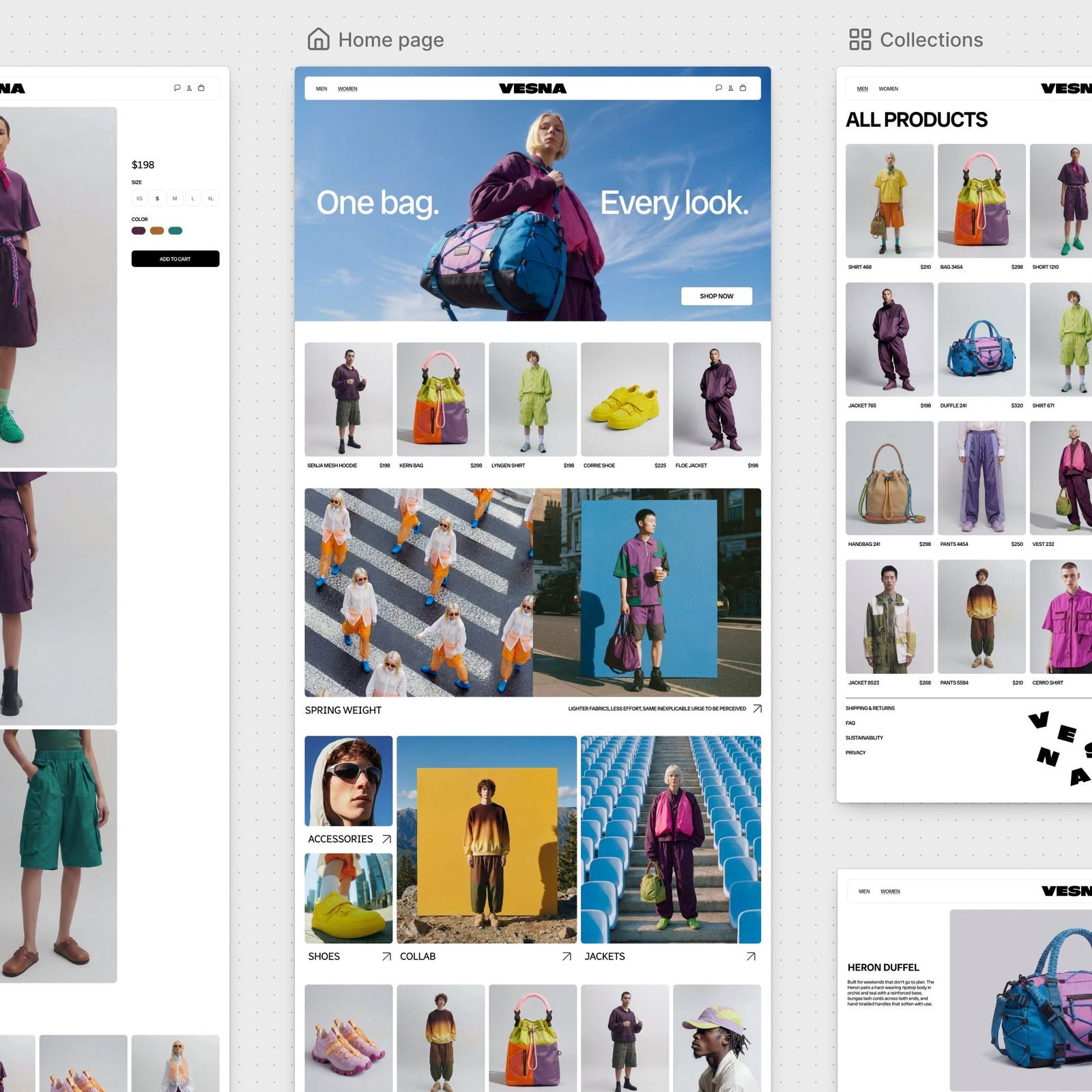Open the Corrie Shoe product thumbnail
The image size is (1092, 1092).
pyautogui.click(x=624, y=399)
